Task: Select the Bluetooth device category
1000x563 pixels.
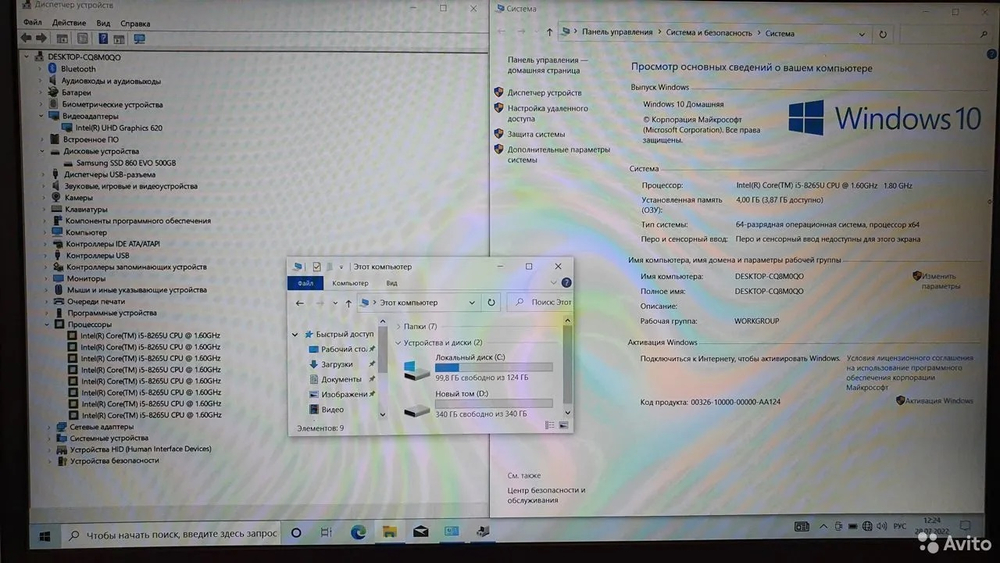Action: (x=78, y=69)
